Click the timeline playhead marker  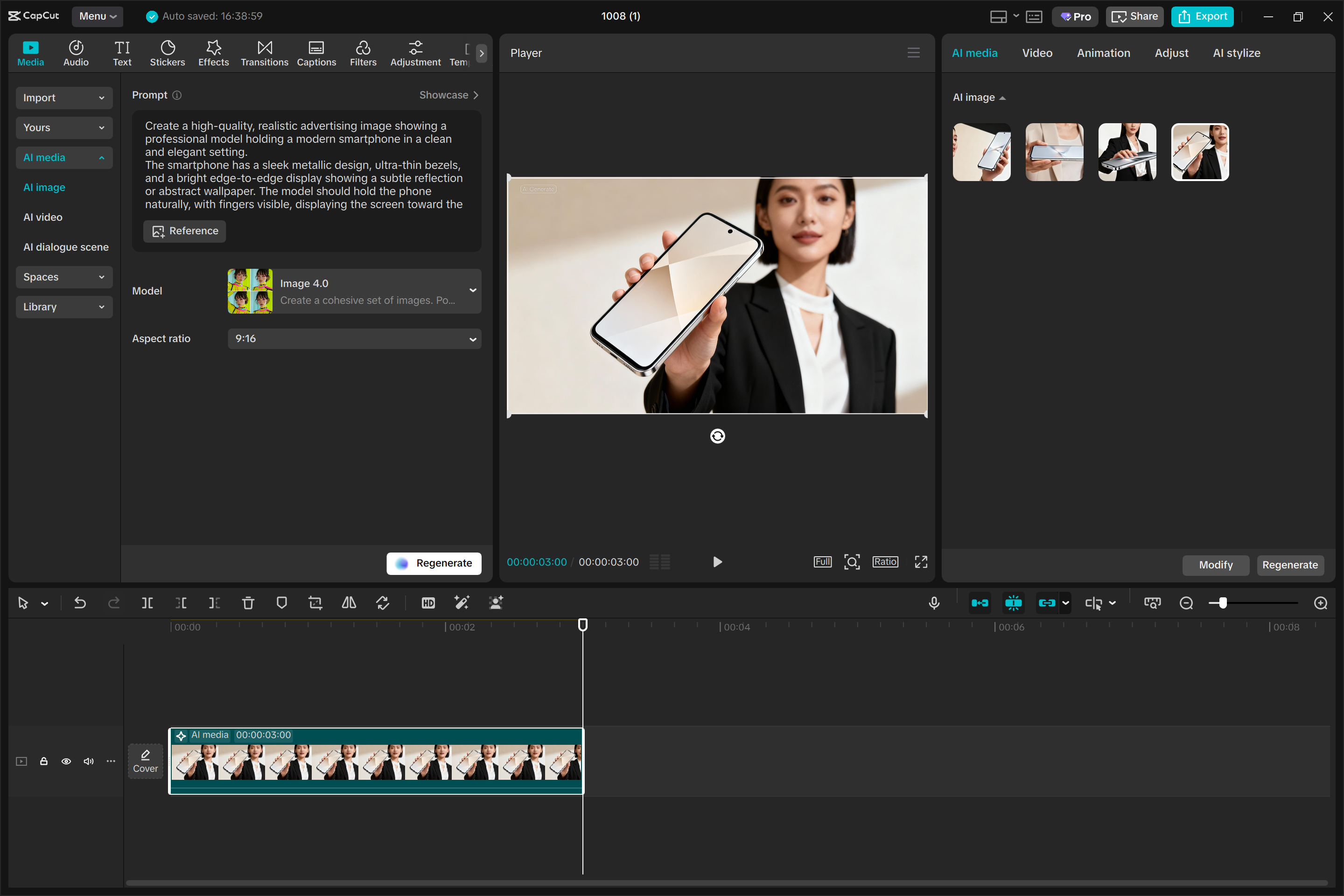click(x=582, y=624)
